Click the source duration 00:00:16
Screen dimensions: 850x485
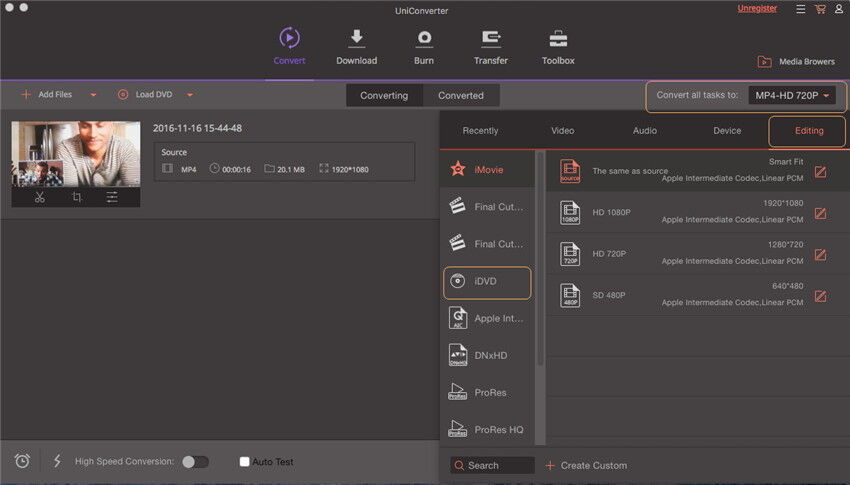tap(236, 170)
